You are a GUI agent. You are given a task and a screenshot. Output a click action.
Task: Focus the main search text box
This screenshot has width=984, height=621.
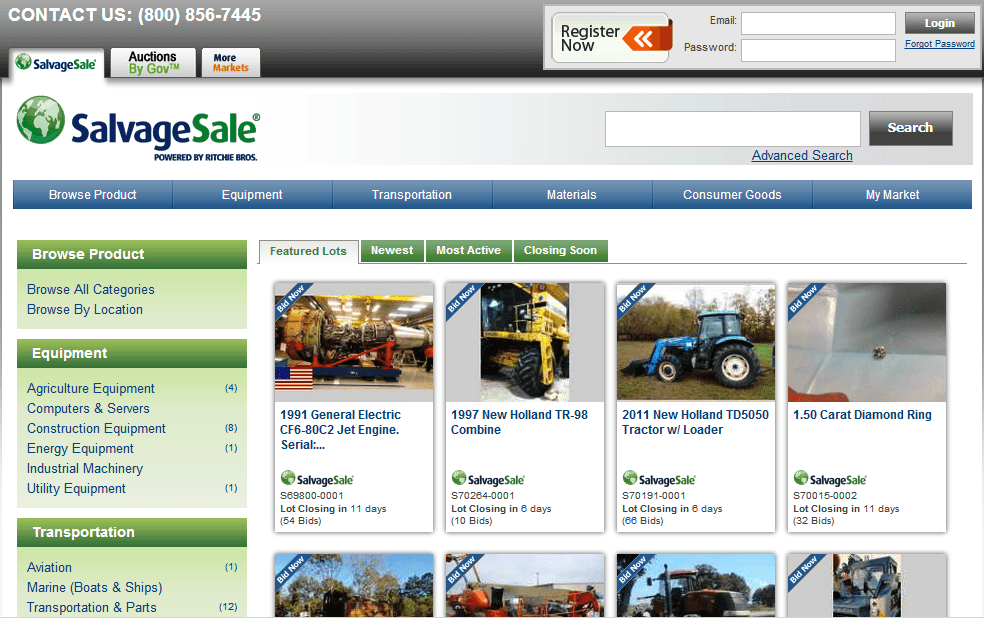732,129
